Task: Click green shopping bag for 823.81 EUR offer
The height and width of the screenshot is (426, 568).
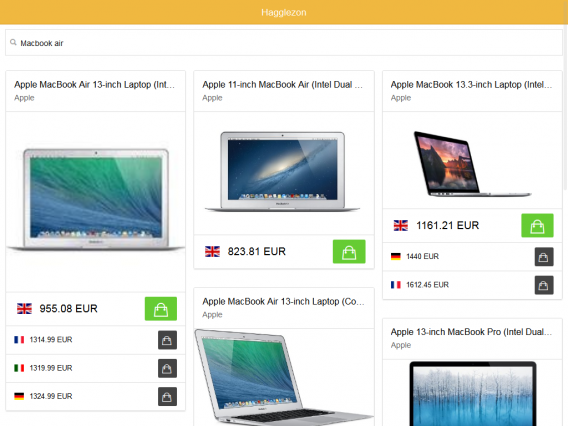Action: tap(349, 251)
